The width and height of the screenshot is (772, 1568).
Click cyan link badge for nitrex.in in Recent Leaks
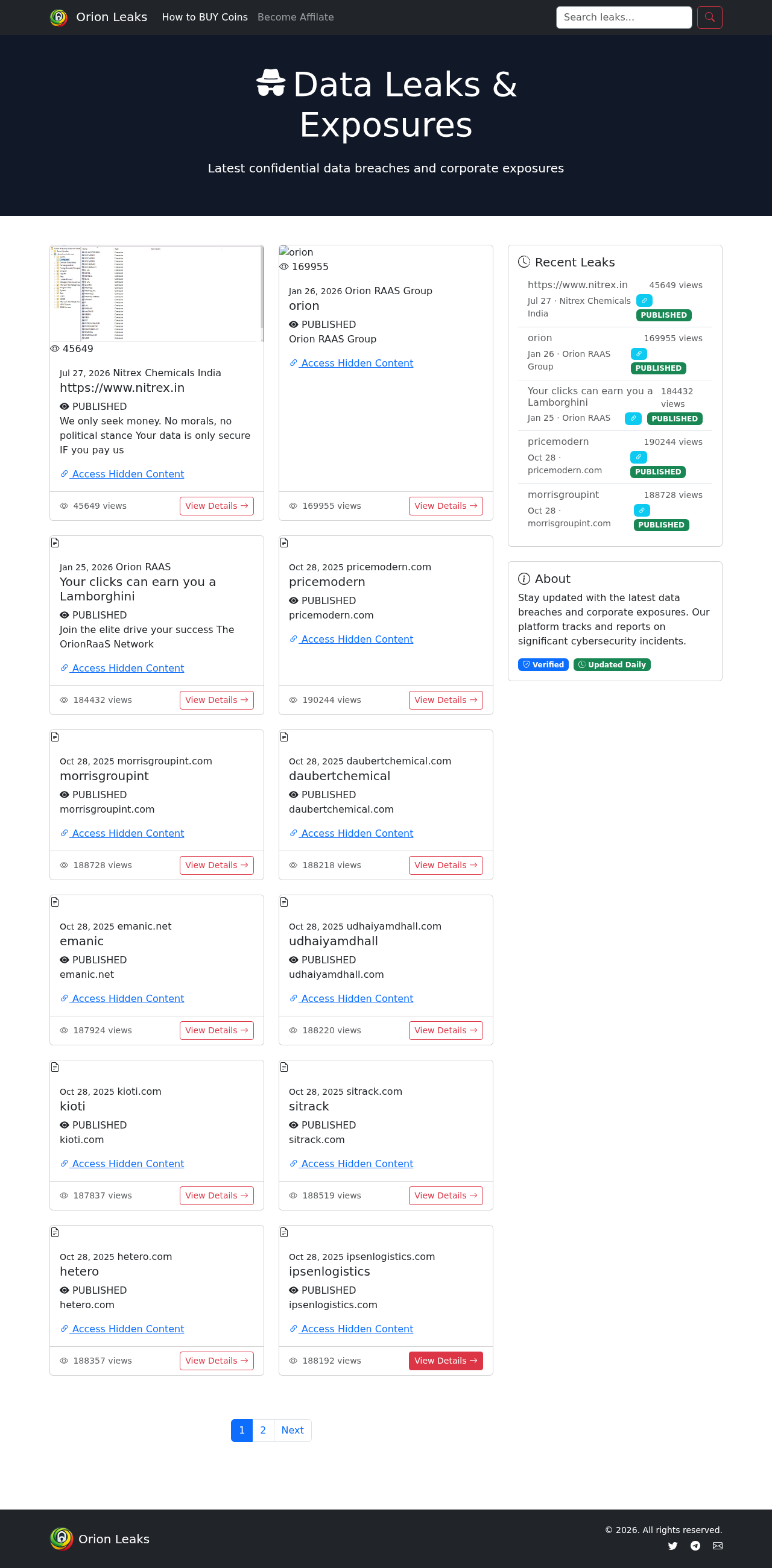tap(644, 301)
